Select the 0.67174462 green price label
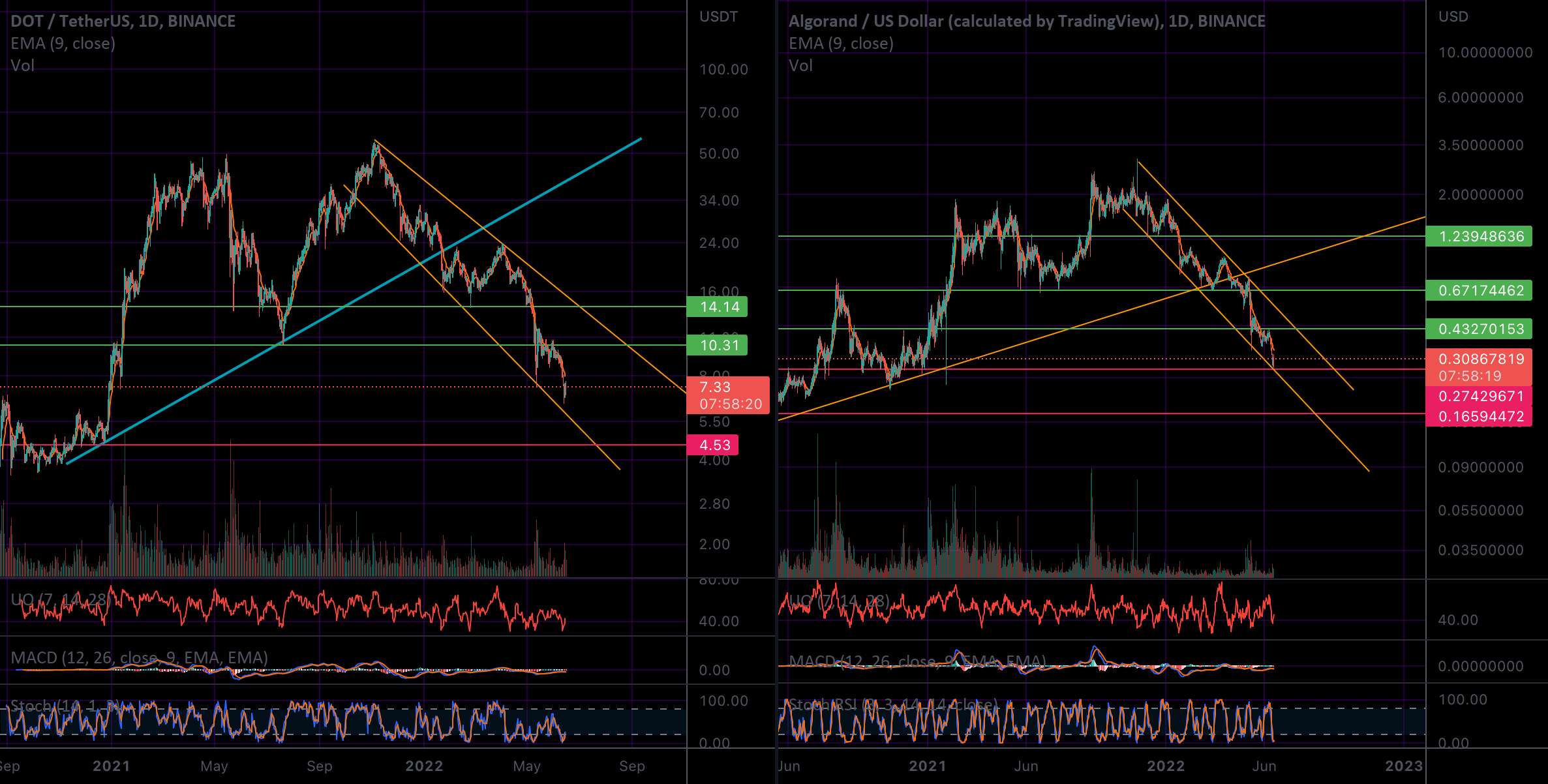Viewport: 1548px width, 784px height. coord(1479,290)
